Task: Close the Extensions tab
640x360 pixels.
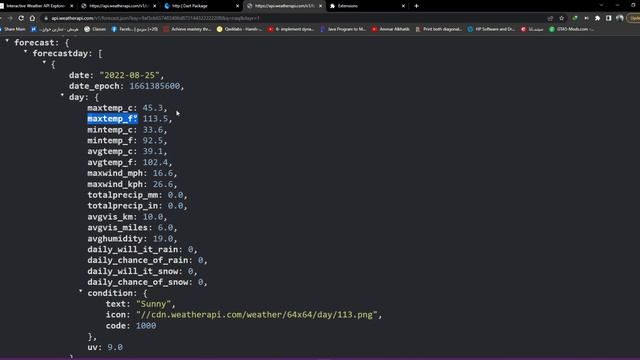Action: pyautogui.click(x=403, y=6)
